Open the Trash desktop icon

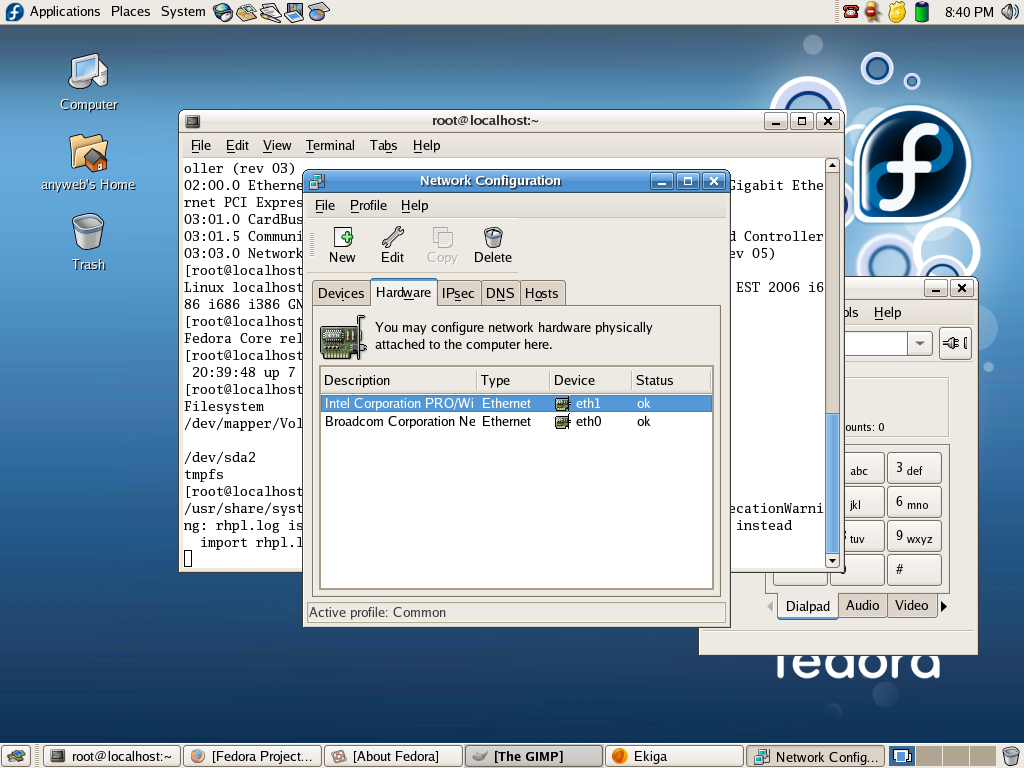[88, 232]
